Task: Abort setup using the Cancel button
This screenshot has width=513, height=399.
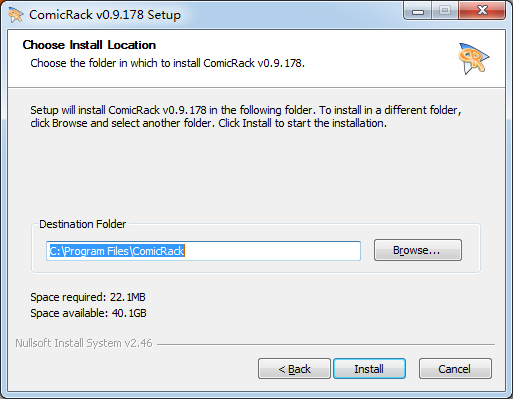Action: [455, 369]
